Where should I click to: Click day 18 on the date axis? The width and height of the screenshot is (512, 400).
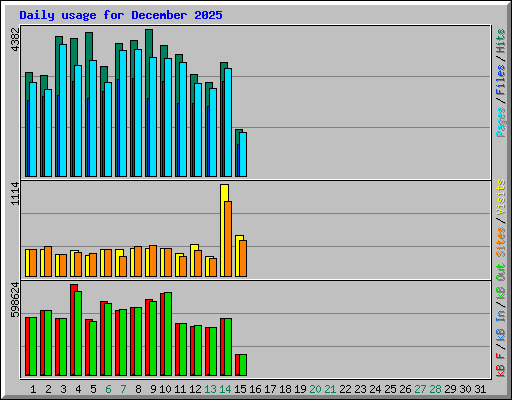(285, 389)
